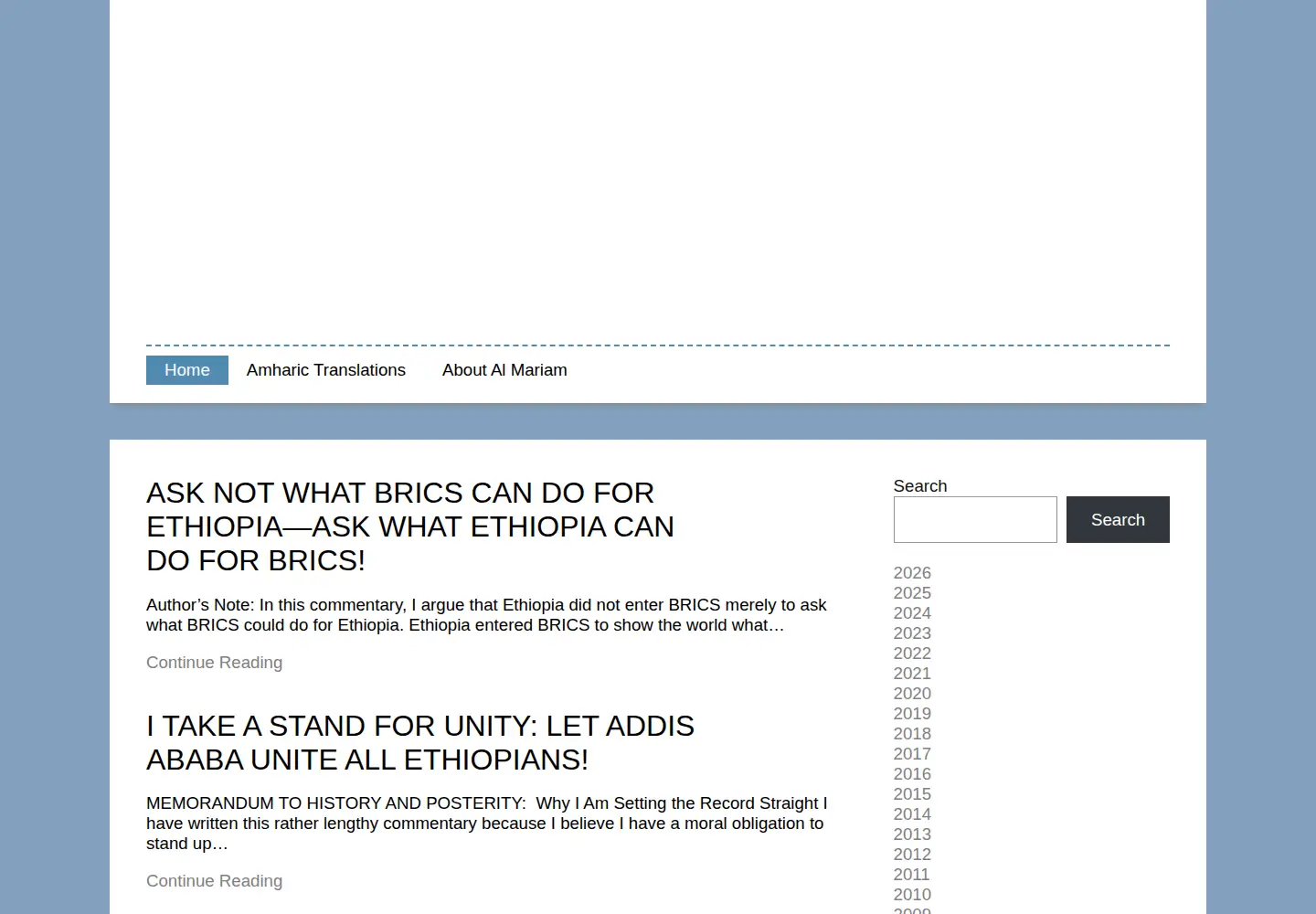Open the 2024 archive
This screenshot has height=914, width=1316.
pyautogui.click(x=912, y=613)
